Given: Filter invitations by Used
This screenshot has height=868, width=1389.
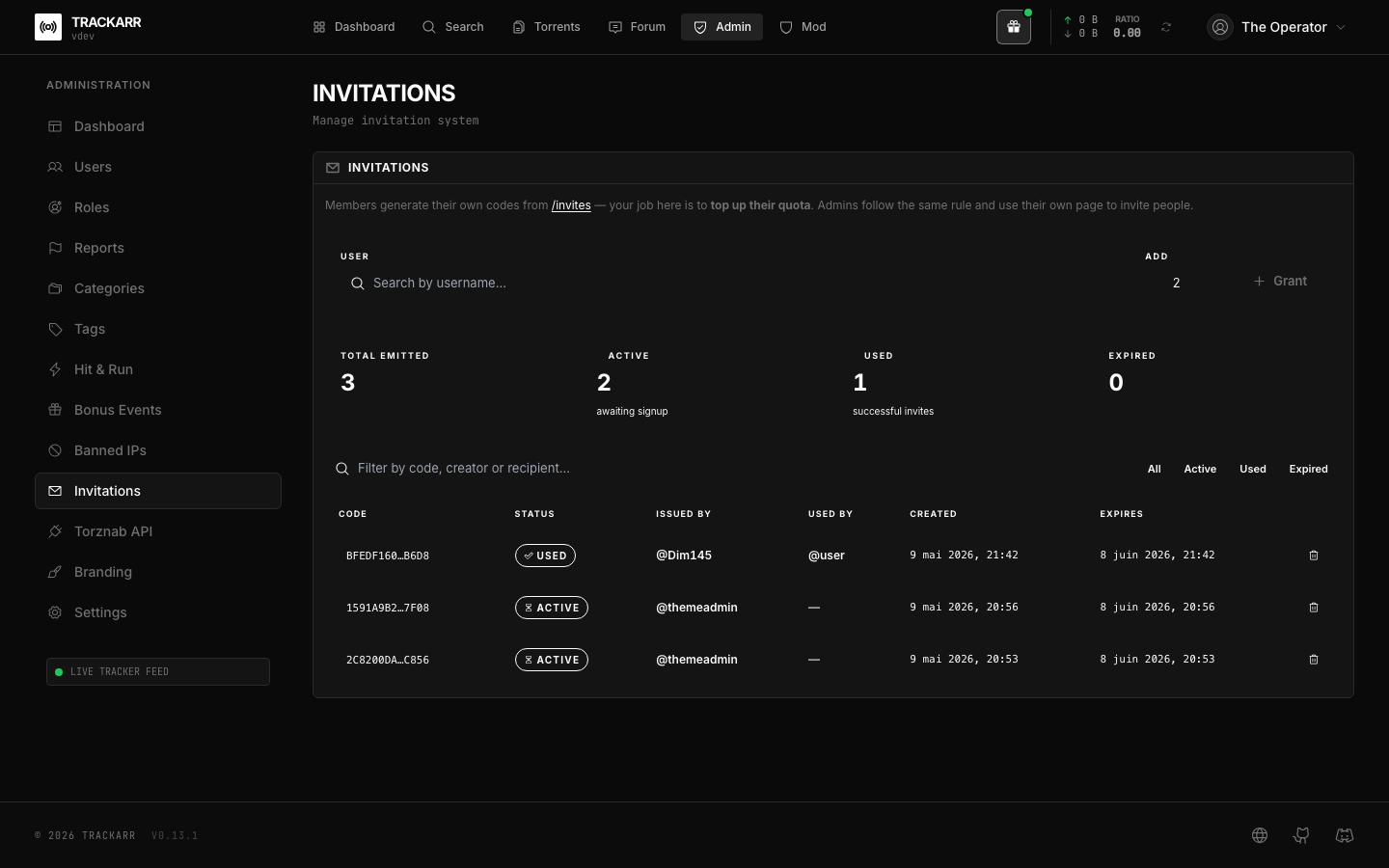Looking at the screenshot, I should pos(1253,469).
